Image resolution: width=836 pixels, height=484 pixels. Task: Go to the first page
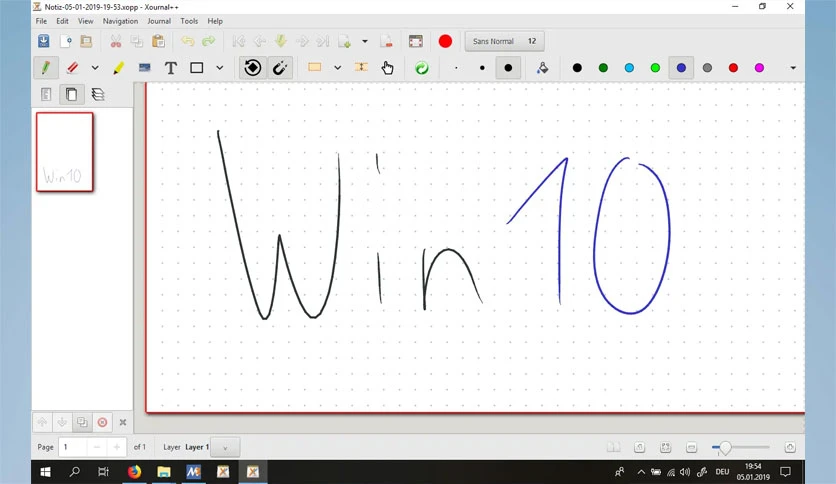tap(239, 41)
